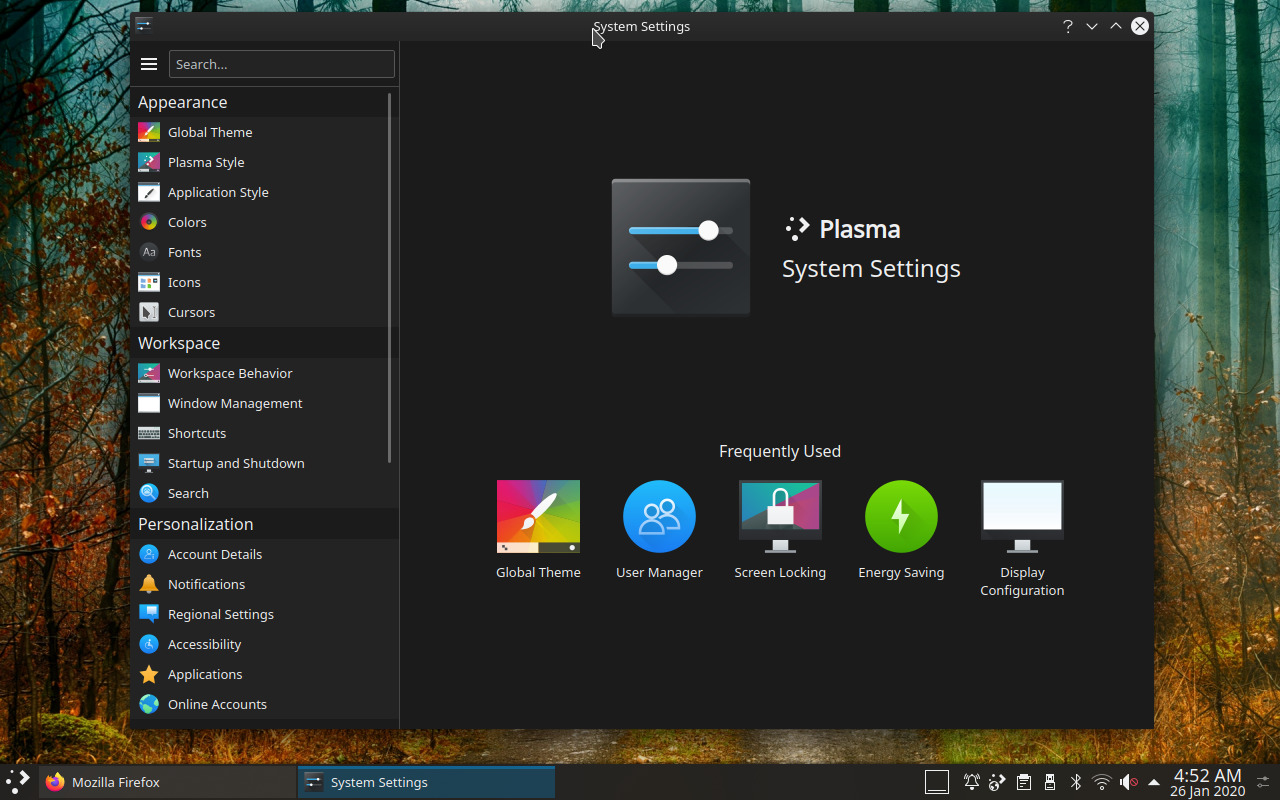The width and height of the screenshot is (1280, 800).
Task: Click the Search settings input field
Action: coord(281,64)
